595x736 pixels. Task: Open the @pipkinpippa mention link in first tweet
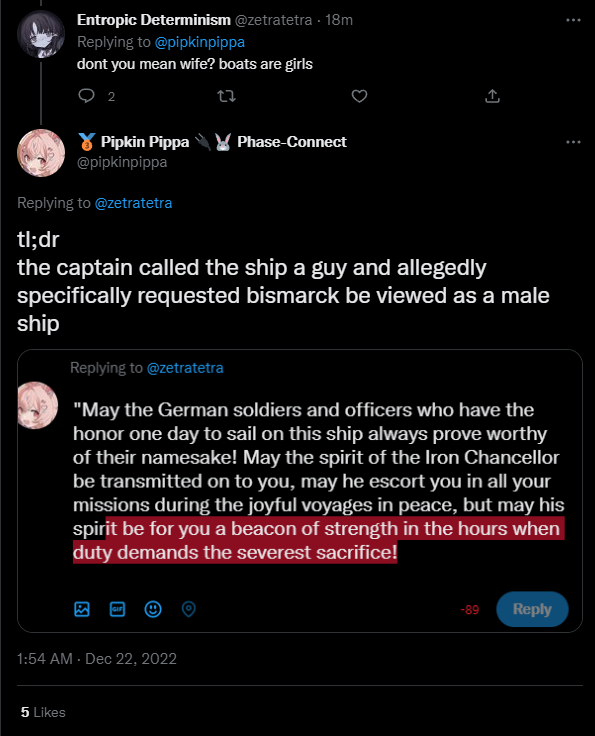click(199, 42)
